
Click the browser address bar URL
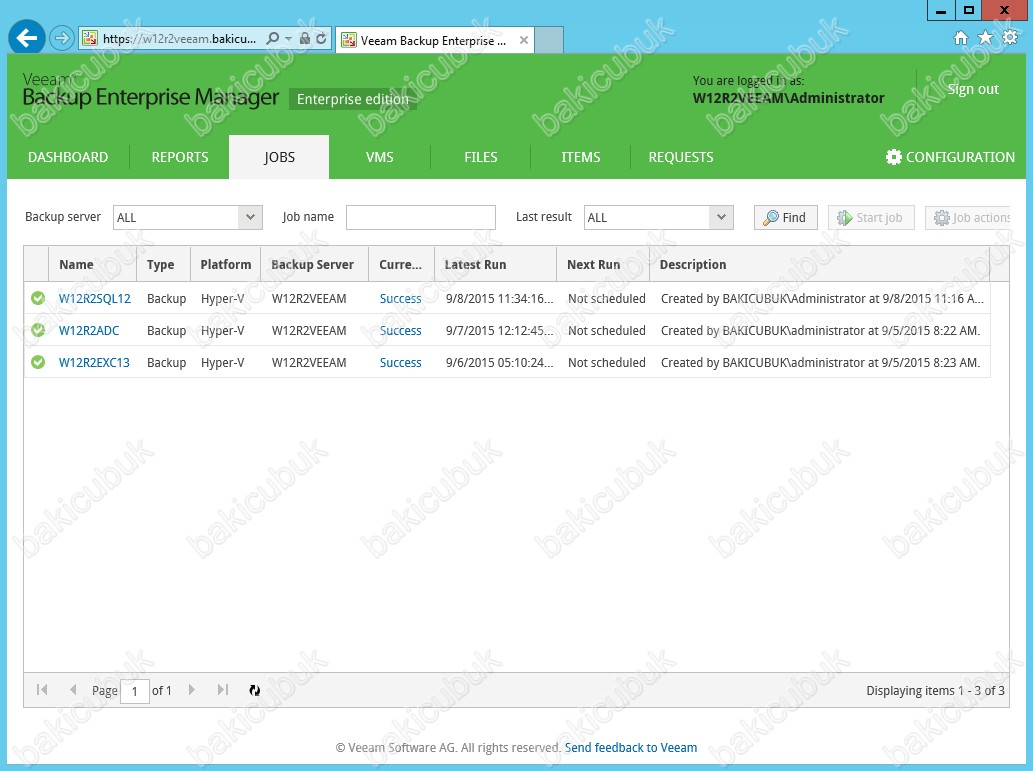[179, 39]
